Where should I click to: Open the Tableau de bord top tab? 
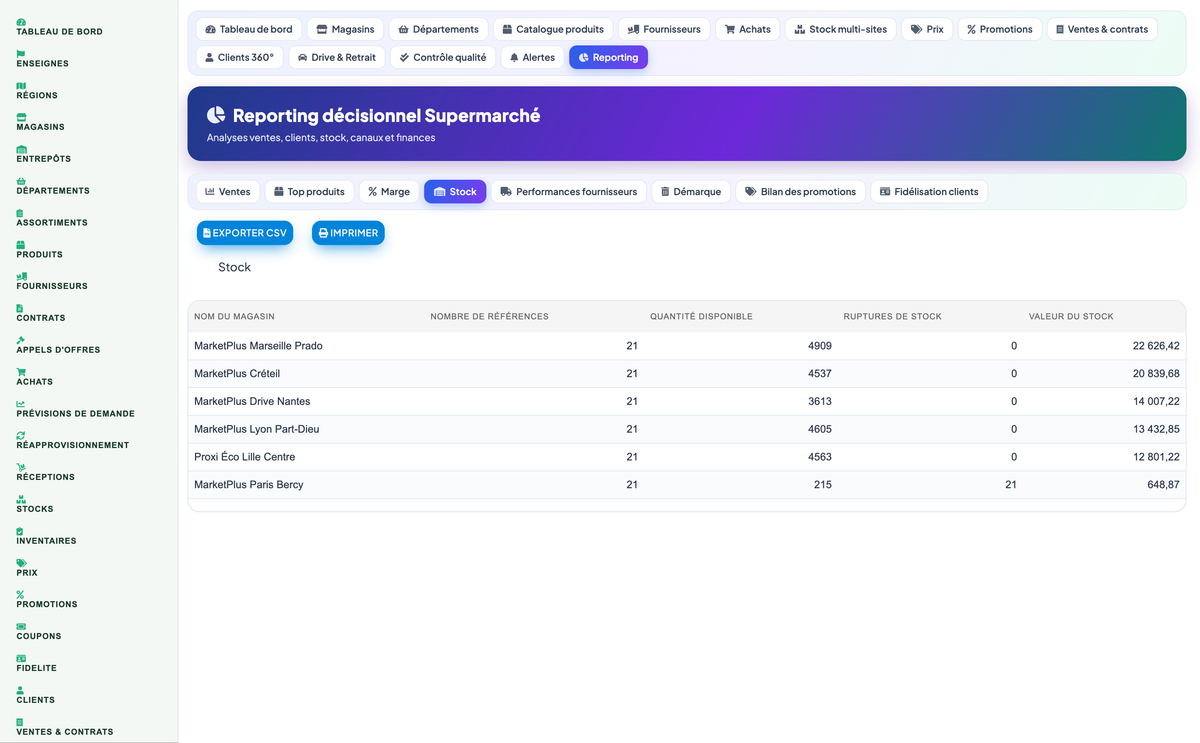(249, 29)
